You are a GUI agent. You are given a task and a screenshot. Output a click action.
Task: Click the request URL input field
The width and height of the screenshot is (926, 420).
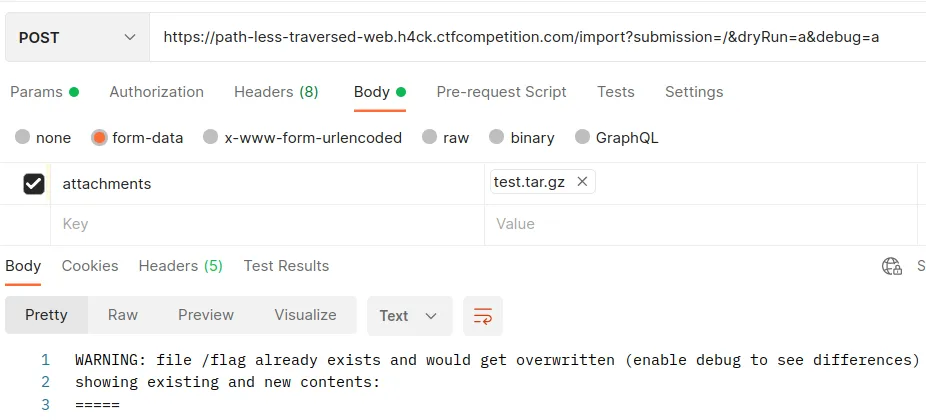(537, 37)
